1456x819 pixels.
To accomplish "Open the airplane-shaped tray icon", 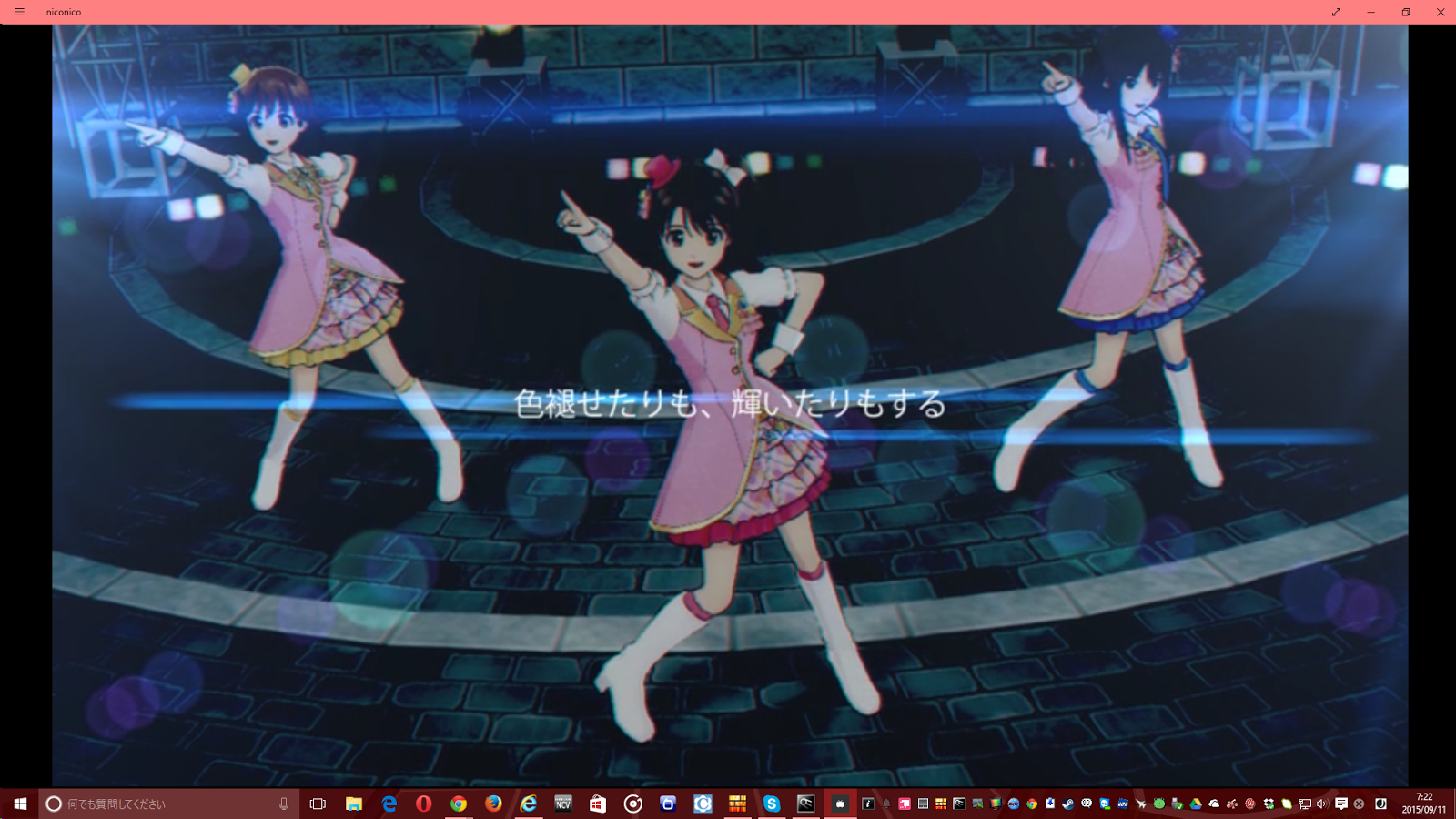I will pyautogui.click(x=1141, y=804).
